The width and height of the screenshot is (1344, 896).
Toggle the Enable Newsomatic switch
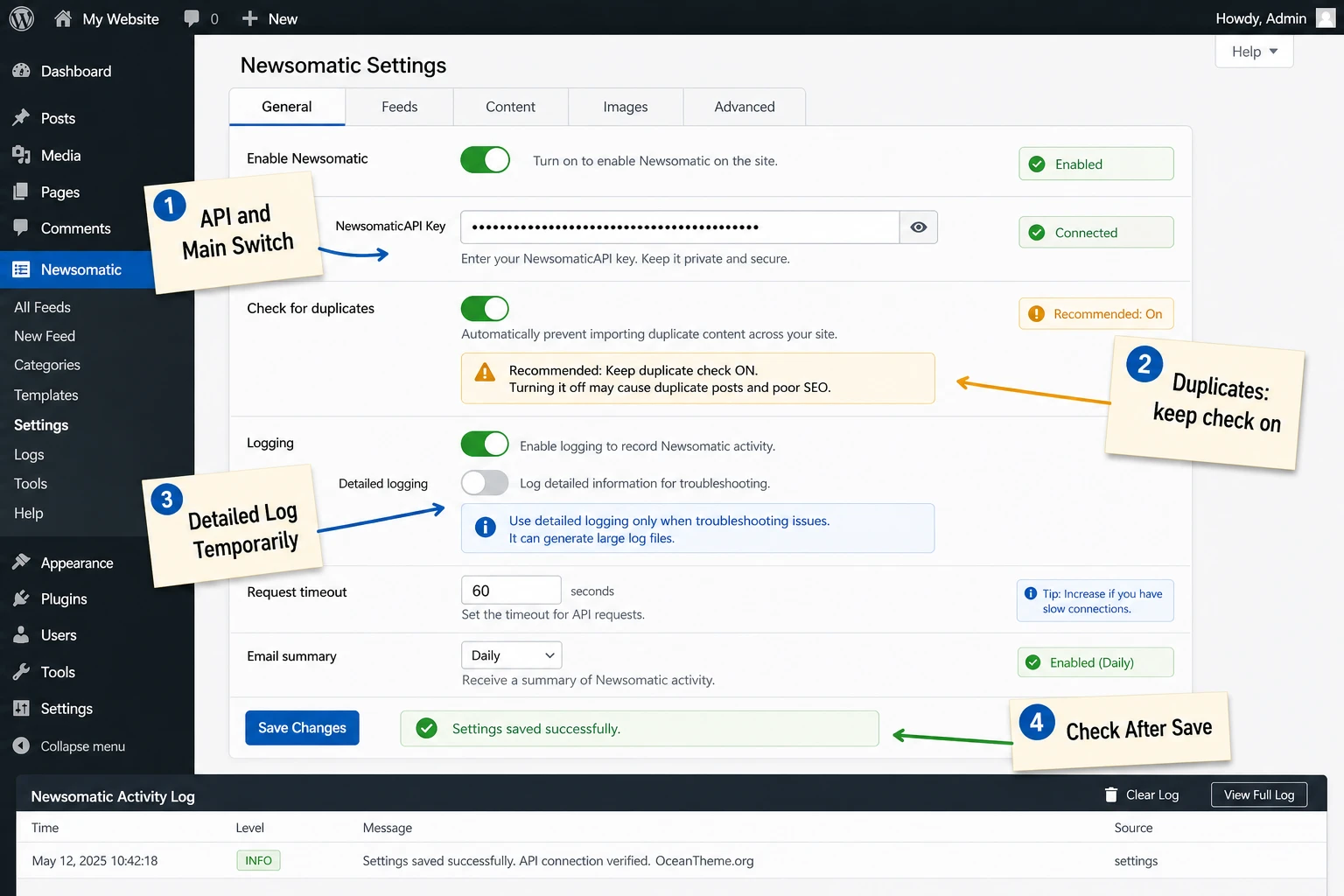click(485, 160)
